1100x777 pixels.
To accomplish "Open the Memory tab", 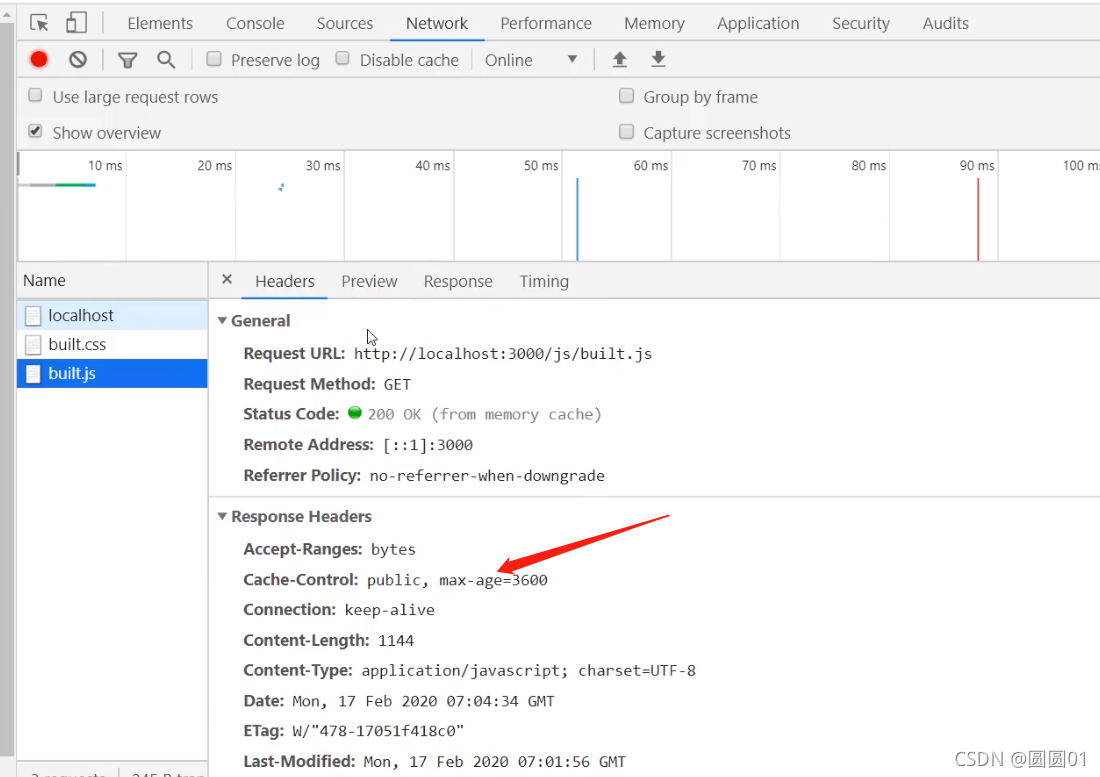I will pos(654,23).
